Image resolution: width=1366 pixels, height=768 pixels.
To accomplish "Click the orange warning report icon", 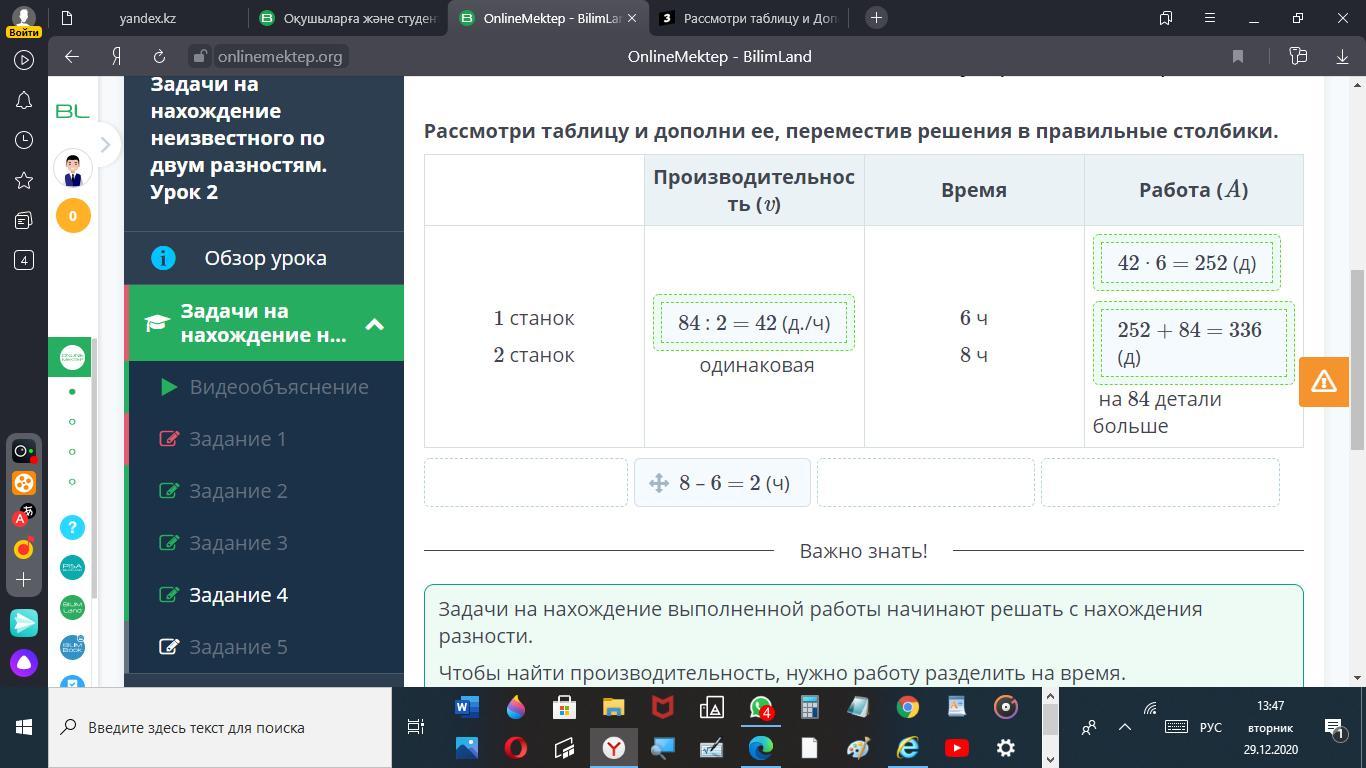I will 1324,381.
